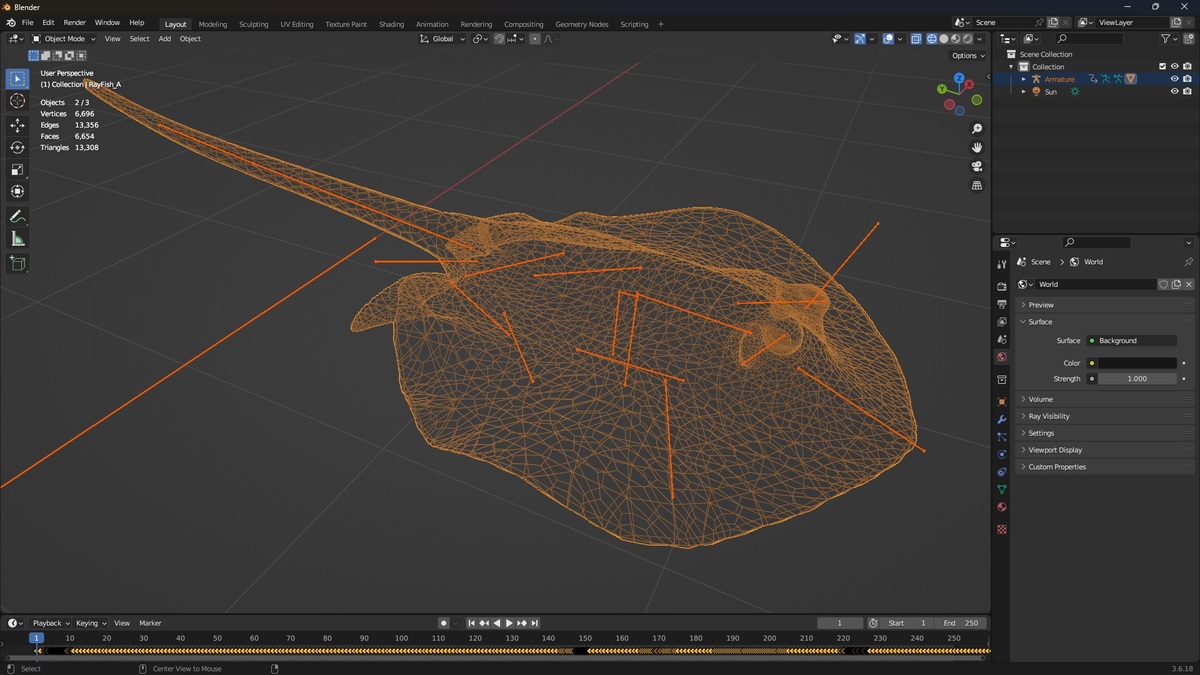Switch to the Sculpting workspace tab
The image size is (1200, 675).
pyautogui.click(x=253, y=24)
